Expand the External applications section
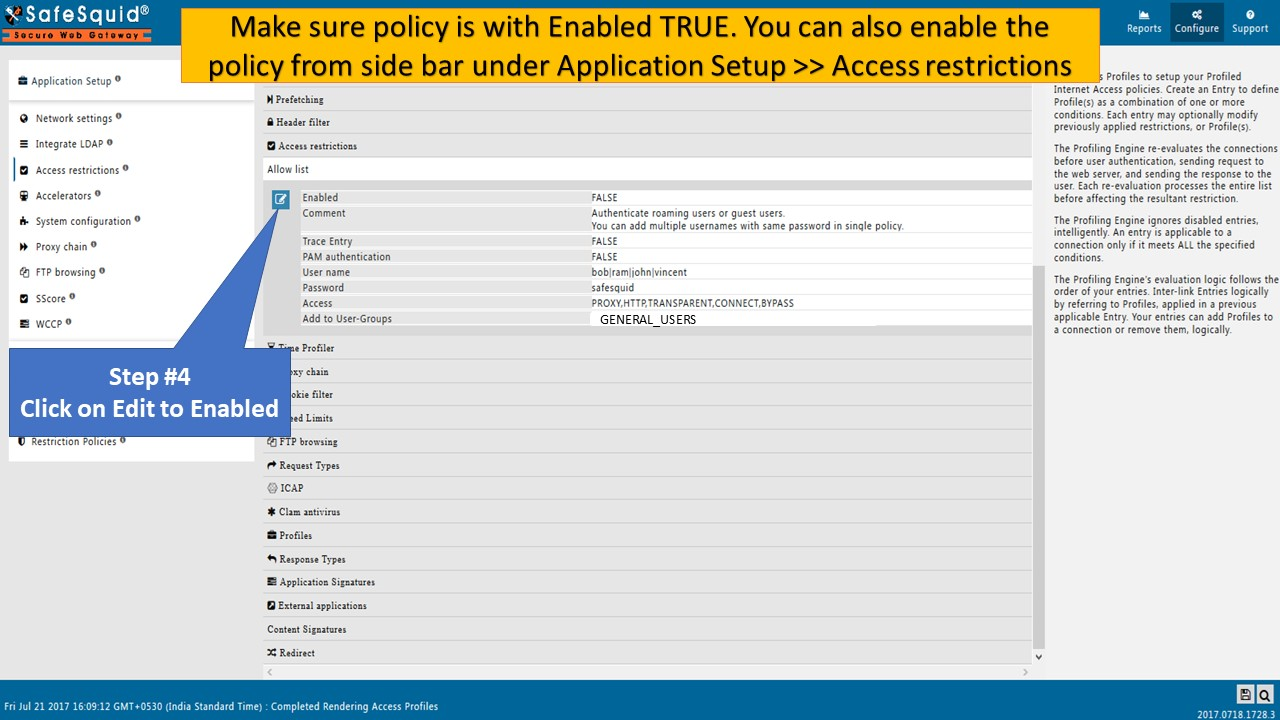The height and width of the screenshot is (720, 1280). pos(647,605)
